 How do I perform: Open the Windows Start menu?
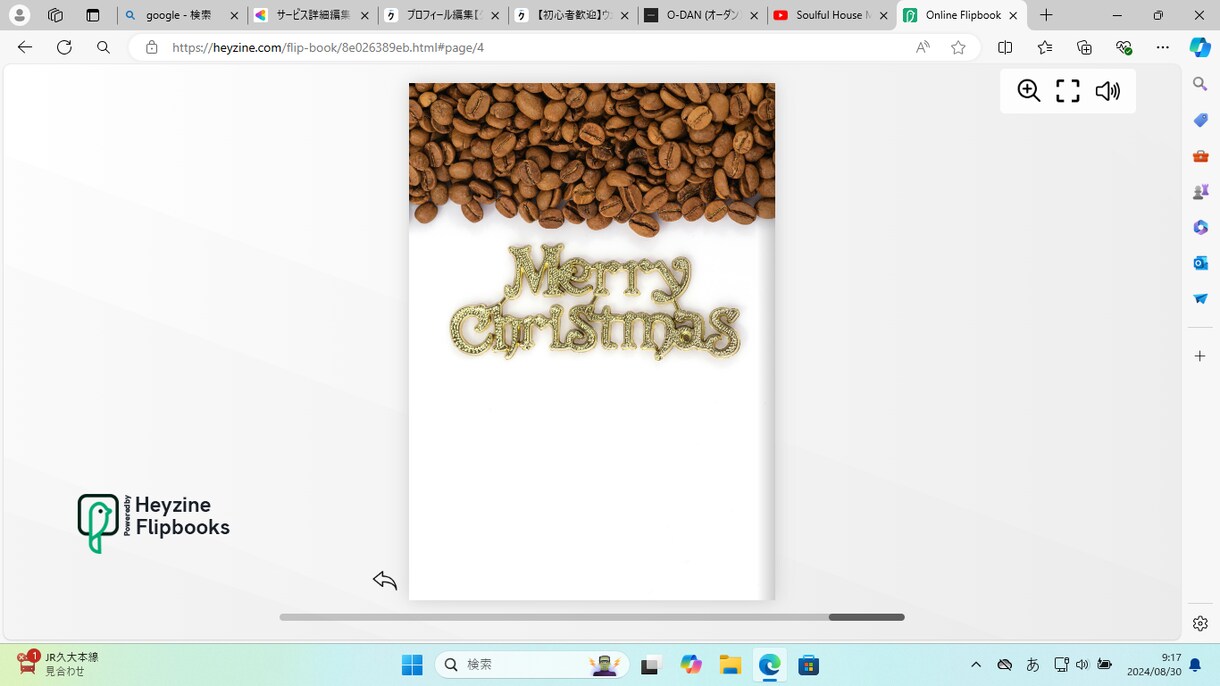tap(412, 665)
